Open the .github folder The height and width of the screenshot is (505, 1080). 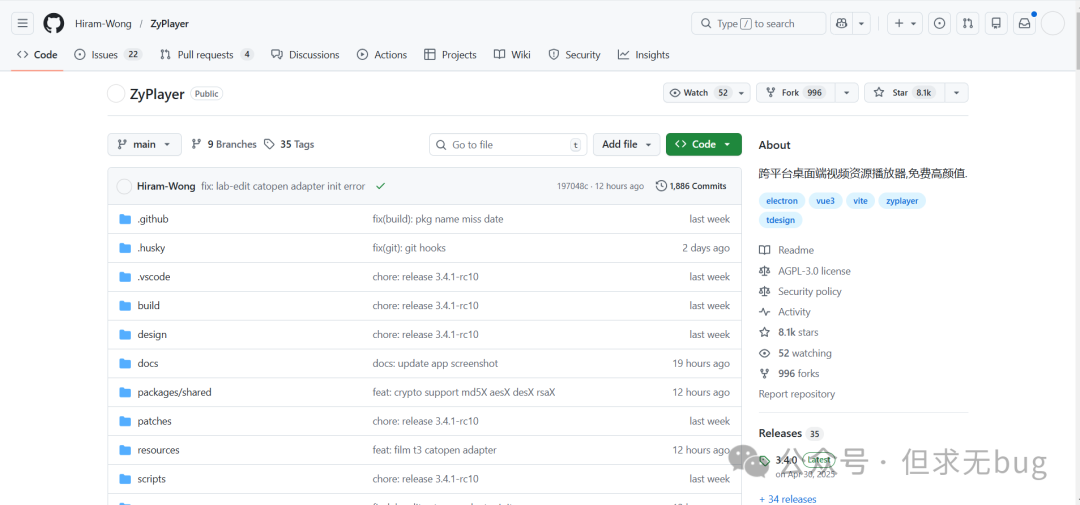pos(152,219)
